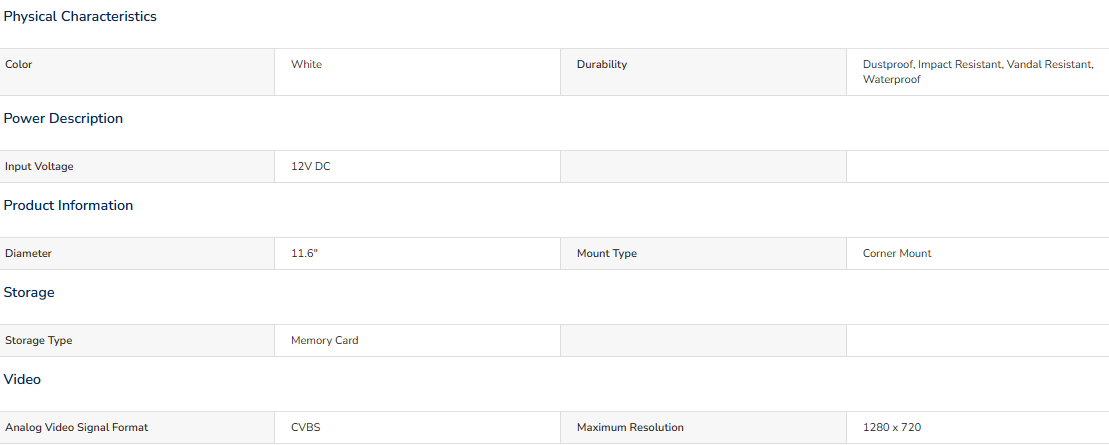
Task: Click the Color label cell
Action: [x=137, y=72]
